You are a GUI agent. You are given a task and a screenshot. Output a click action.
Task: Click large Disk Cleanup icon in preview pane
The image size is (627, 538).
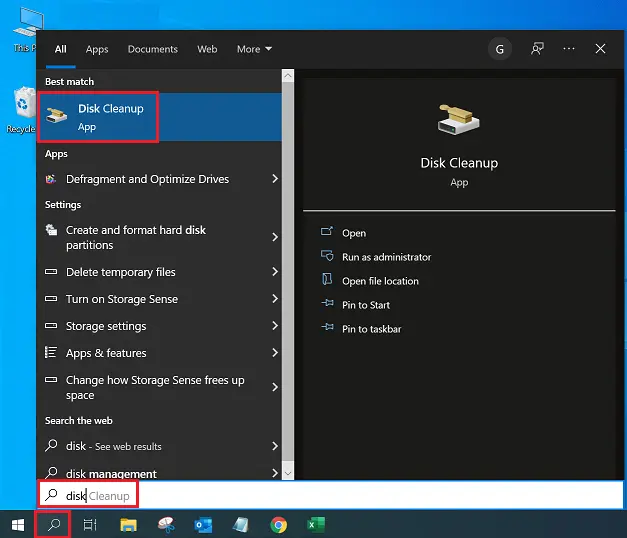(x=459, y=120)
